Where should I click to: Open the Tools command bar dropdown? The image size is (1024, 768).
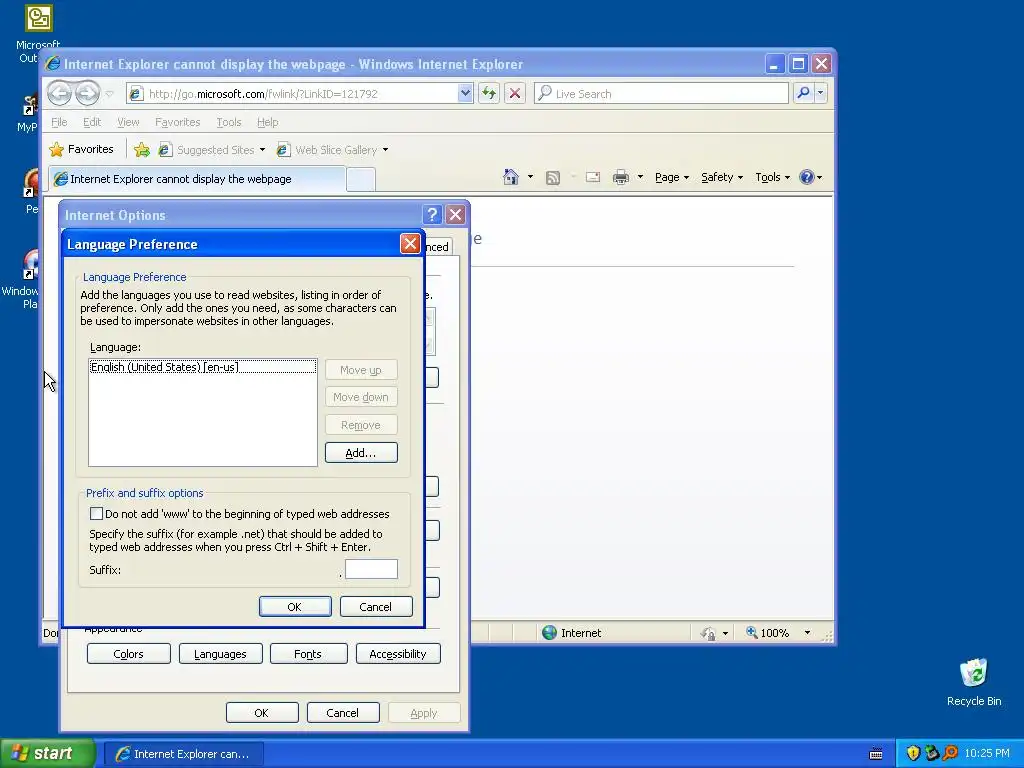(772, 177)
